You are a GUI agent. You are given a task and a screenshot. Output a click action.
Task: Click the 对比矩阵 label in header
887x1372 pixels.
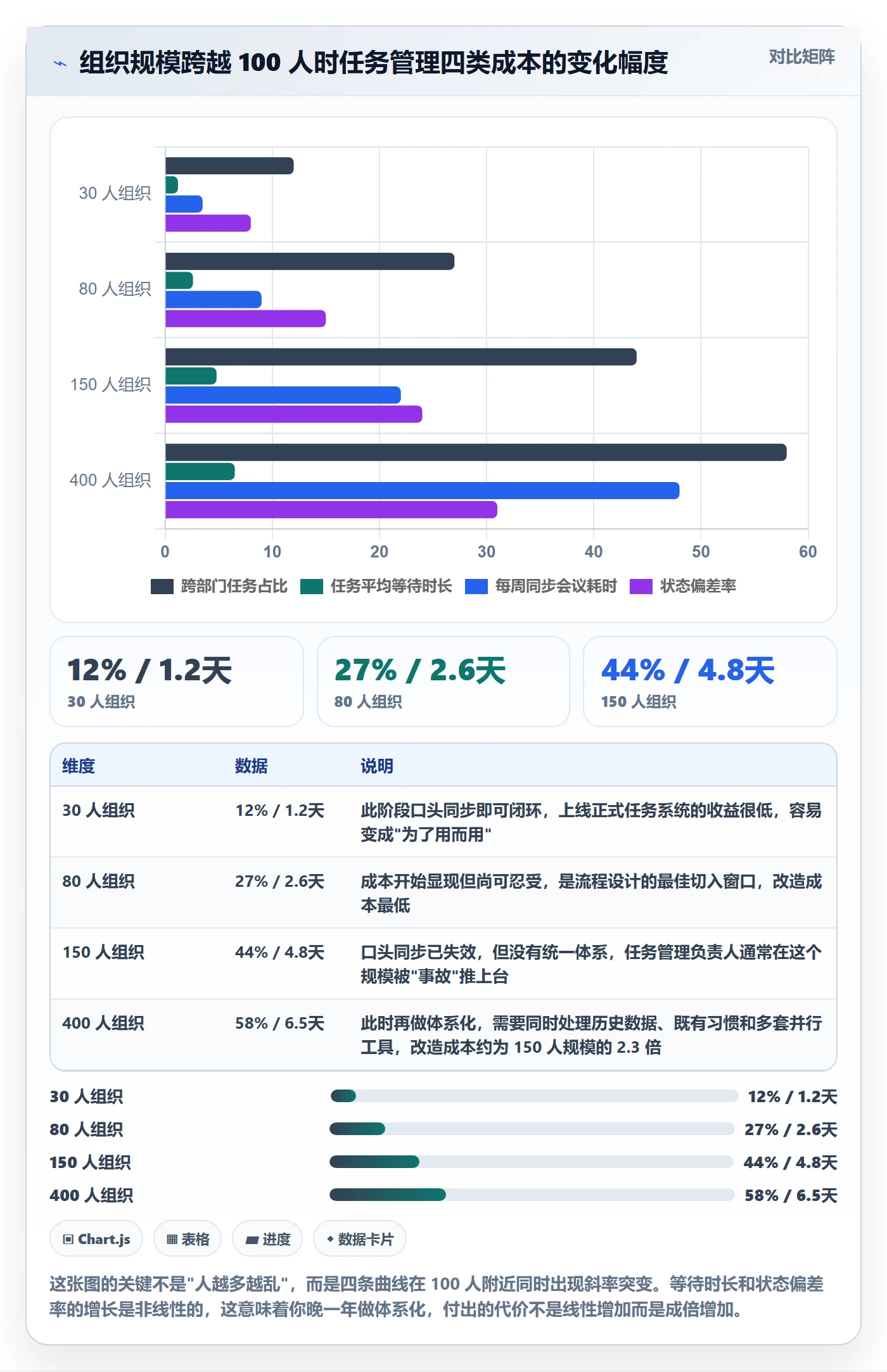coord(801,57)
